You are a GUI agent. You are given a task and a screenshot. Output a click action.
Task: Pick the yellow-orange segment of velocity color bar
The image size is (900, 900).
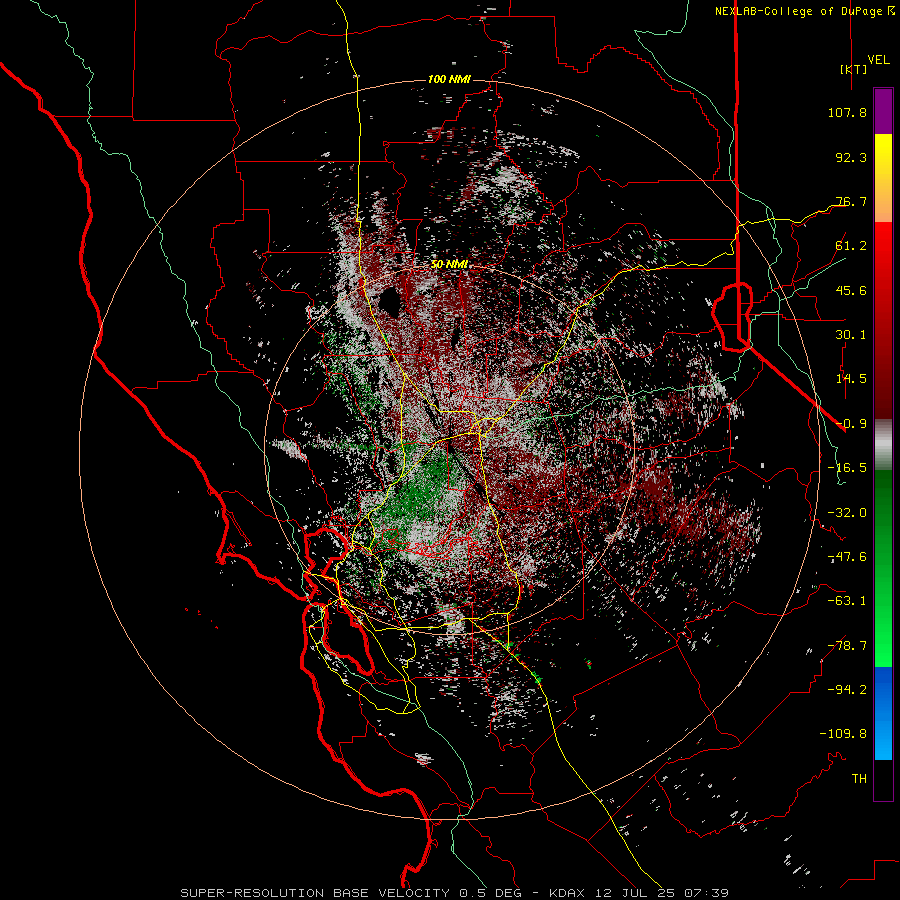(x=883, y=178)
